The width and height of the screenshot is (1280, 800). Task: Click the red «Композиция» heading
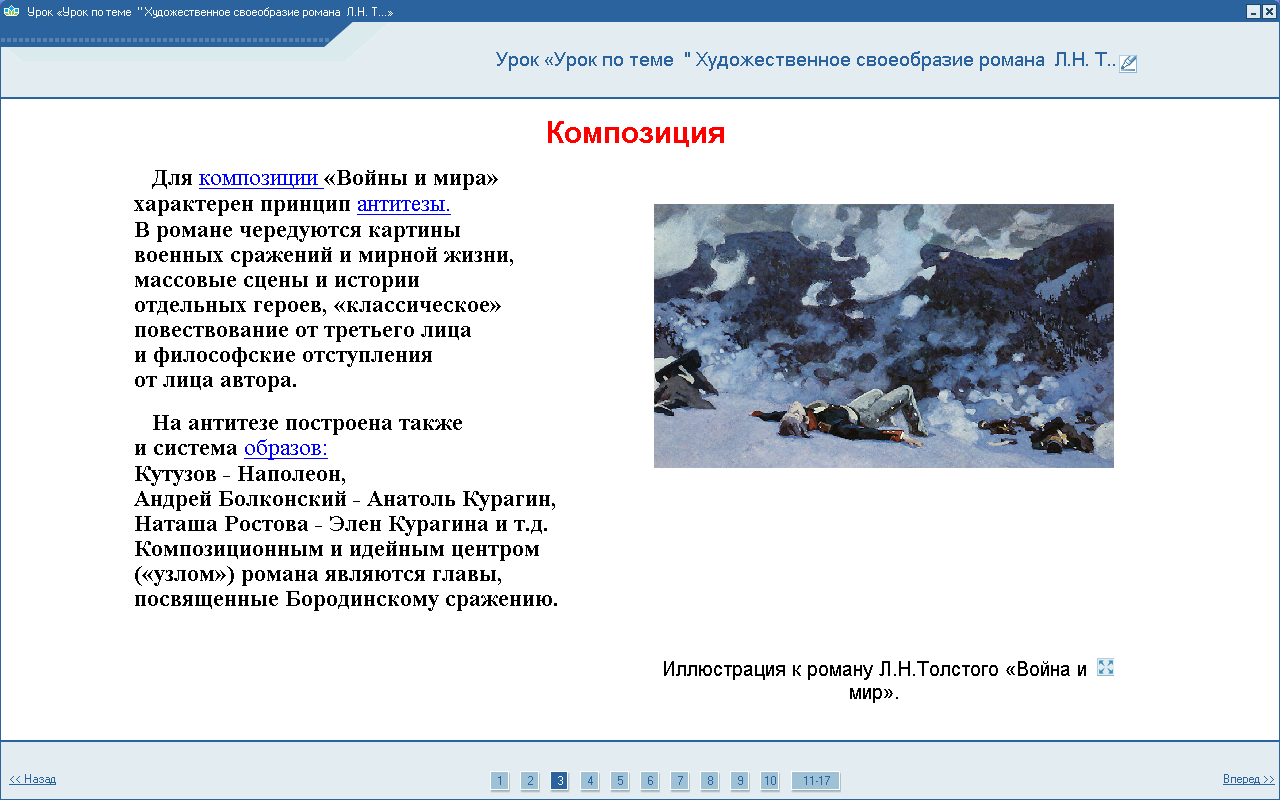point(636,133)
